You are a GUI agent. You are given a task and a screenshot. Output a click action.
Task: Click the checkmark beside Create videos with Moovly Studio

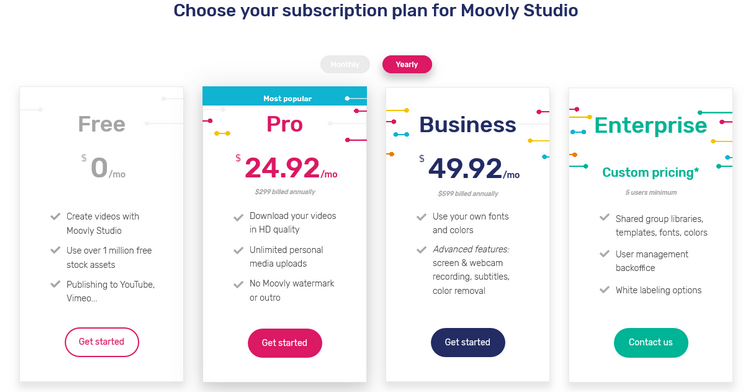55,217
